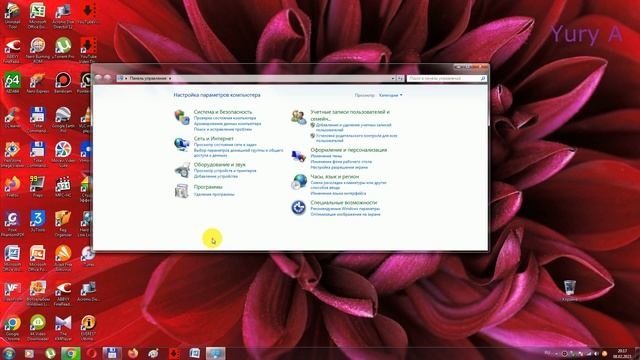Click Изменение языка интерфейса link
Image resolution: width=640 pixels, height=360 pixels.
(338, 193)
